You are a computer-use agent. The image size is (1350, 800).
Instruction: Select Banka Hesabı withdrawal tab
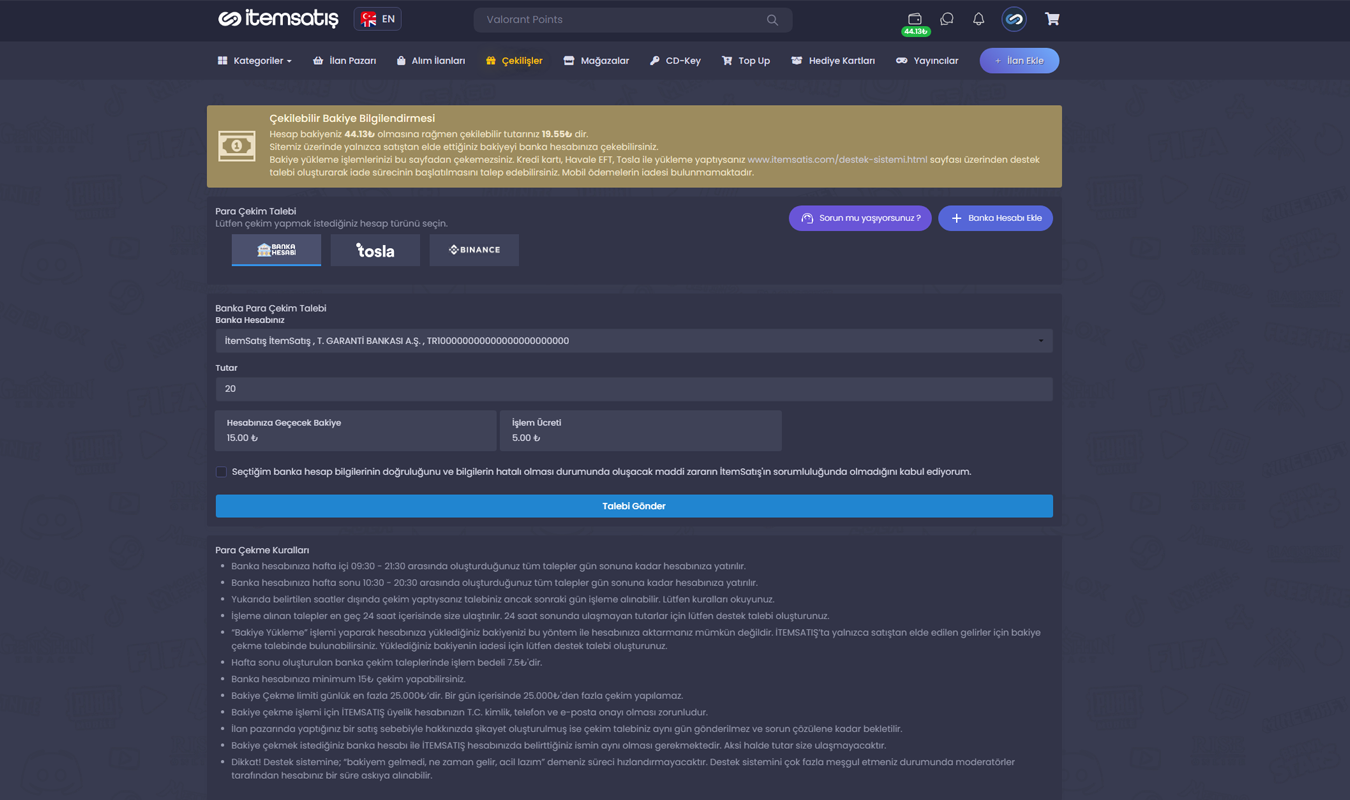click(276, 250)
